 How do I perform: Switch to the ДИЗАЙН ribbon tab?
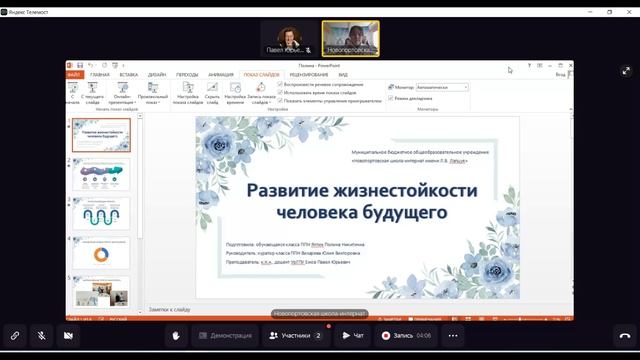pos(157,75)
